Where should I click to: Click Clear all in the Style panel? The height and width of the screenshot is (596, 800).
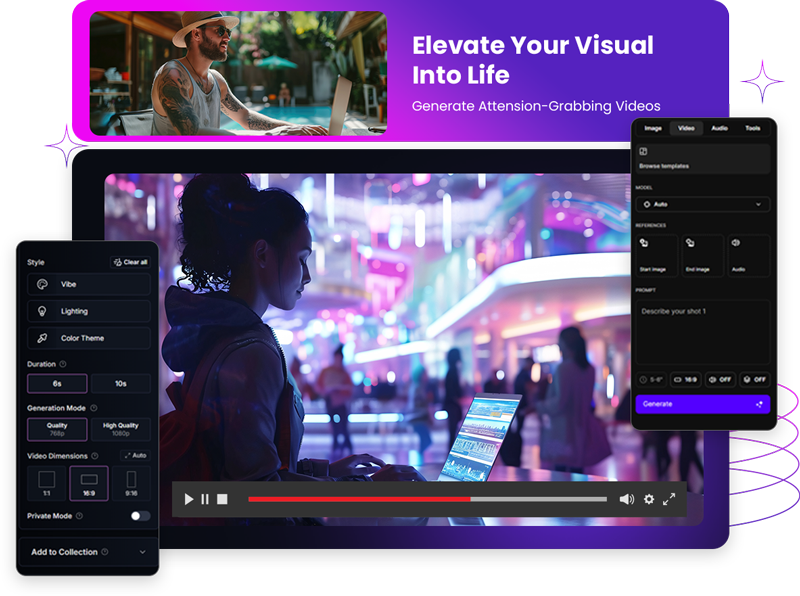131,262
